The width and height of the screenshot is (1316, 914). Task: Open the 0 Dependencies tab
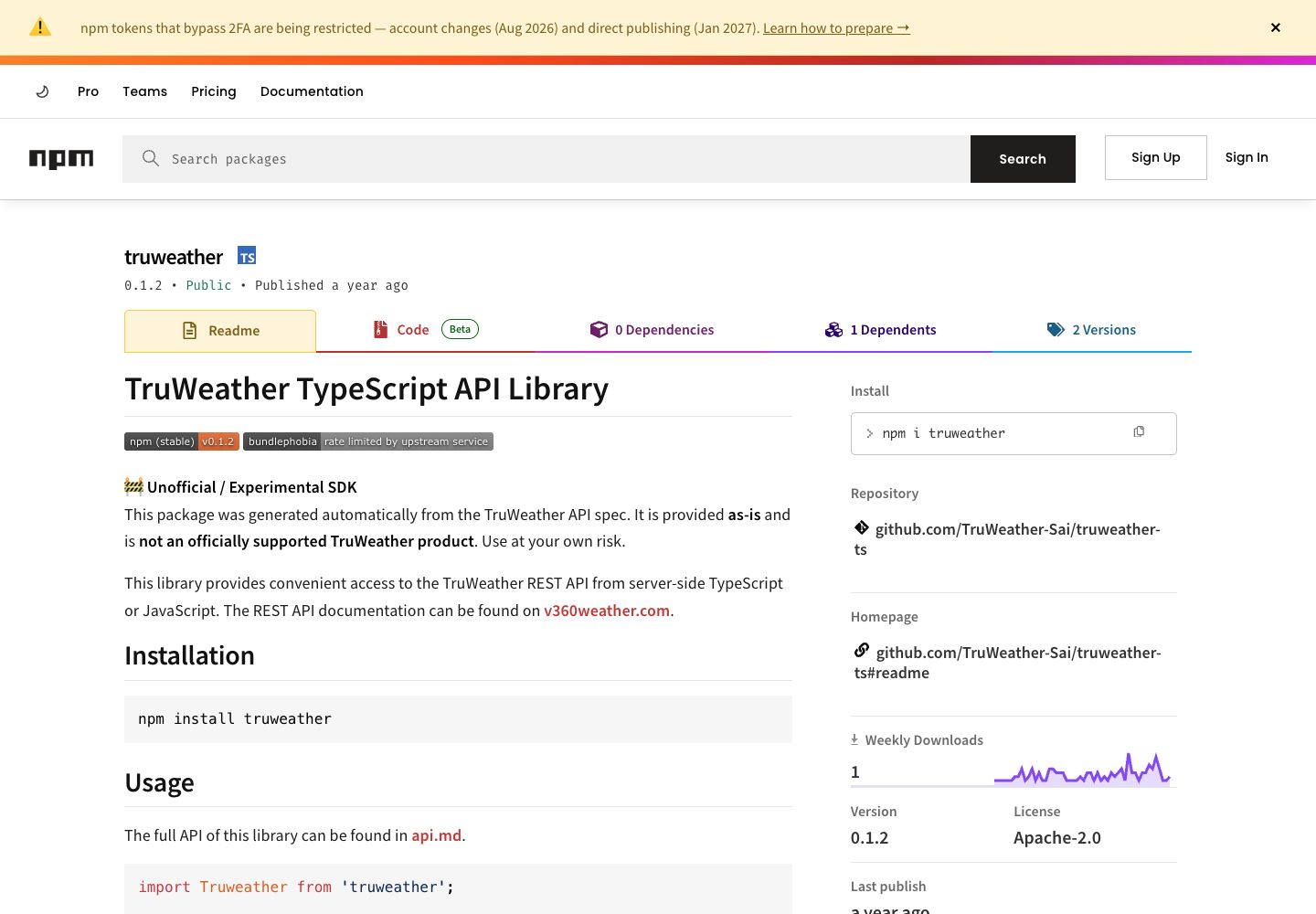tap(652, 330)
